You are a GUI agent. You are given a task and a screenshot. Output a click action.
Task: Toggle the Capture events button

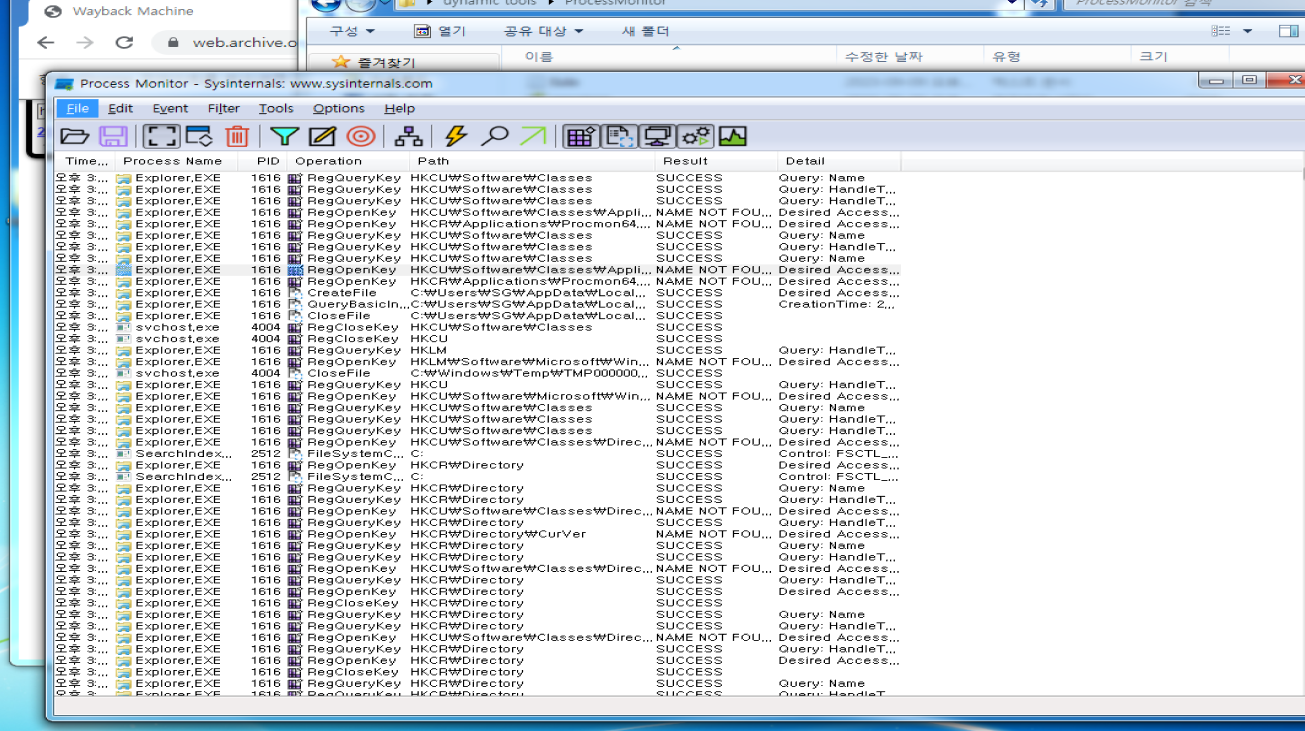(160, 136)
